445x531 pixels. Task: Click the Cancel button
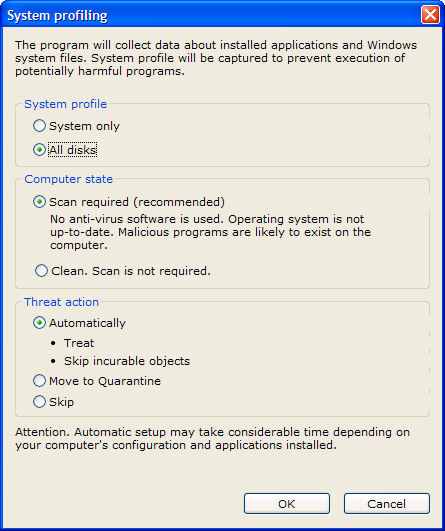click(387, 504)
